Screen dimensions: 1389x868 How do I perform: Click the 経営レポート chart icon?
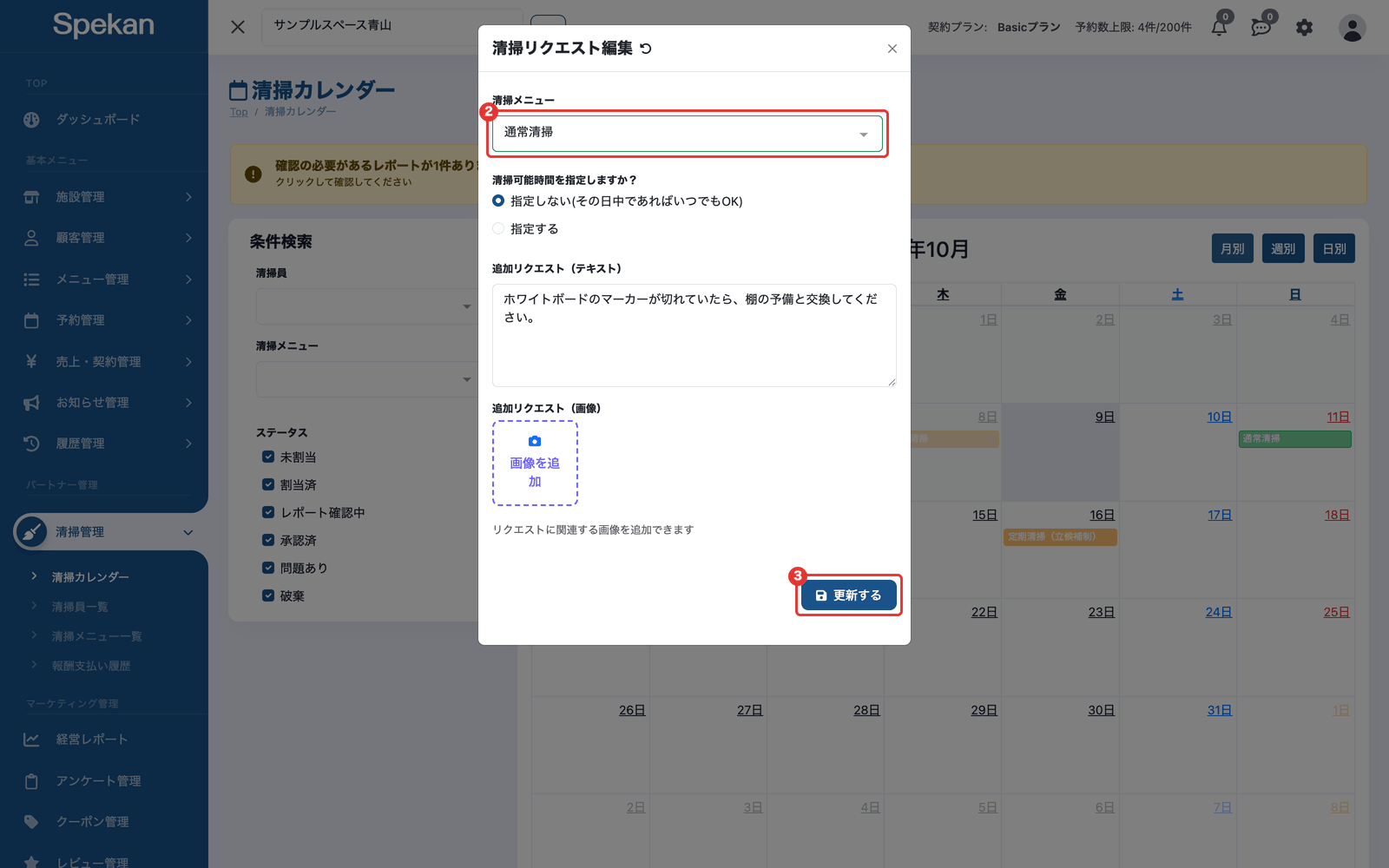[x=31, y=740]
